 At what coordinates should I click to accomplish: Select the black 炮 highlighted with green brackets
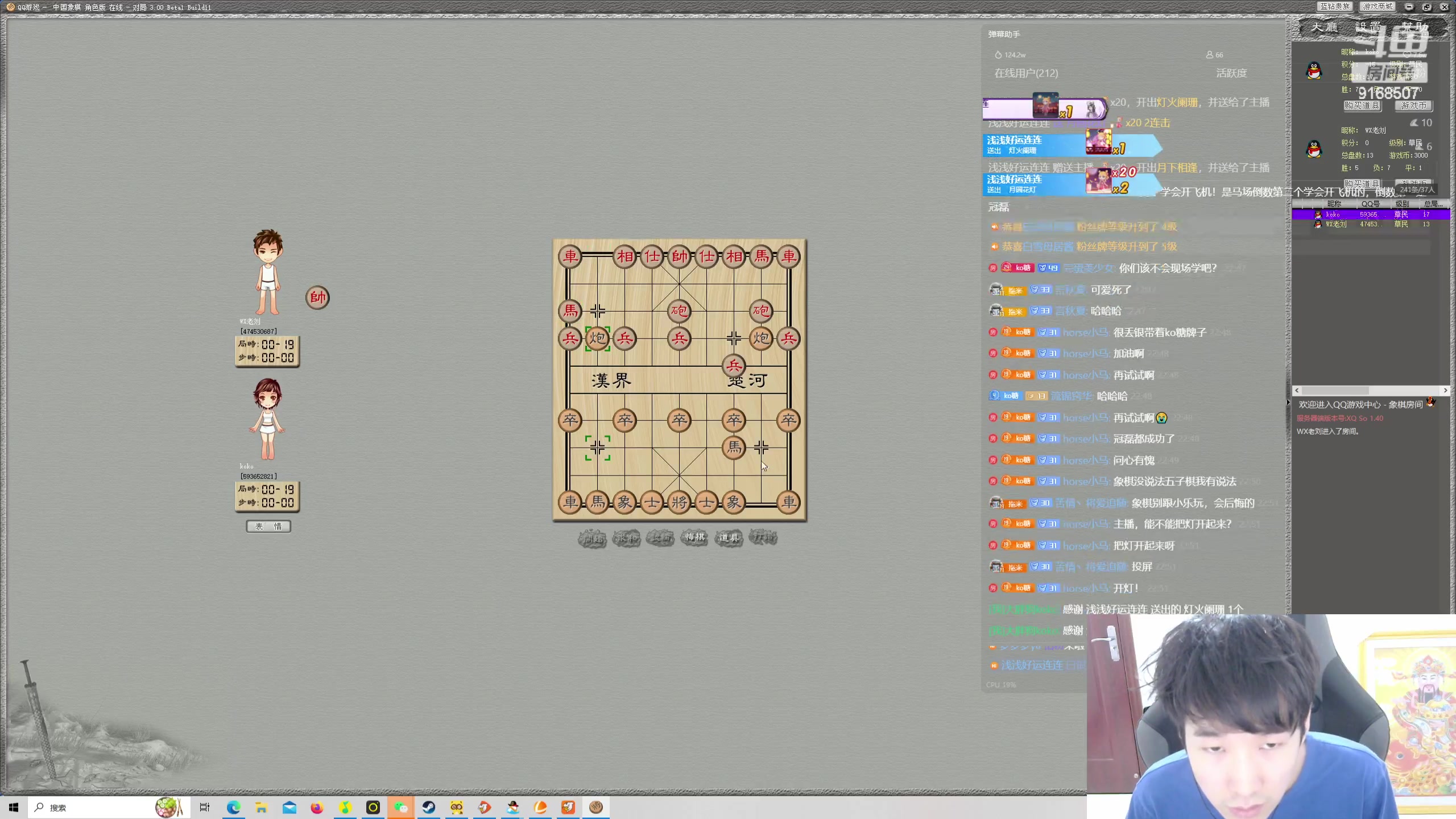pyautogui.click(x=597, y=339)
